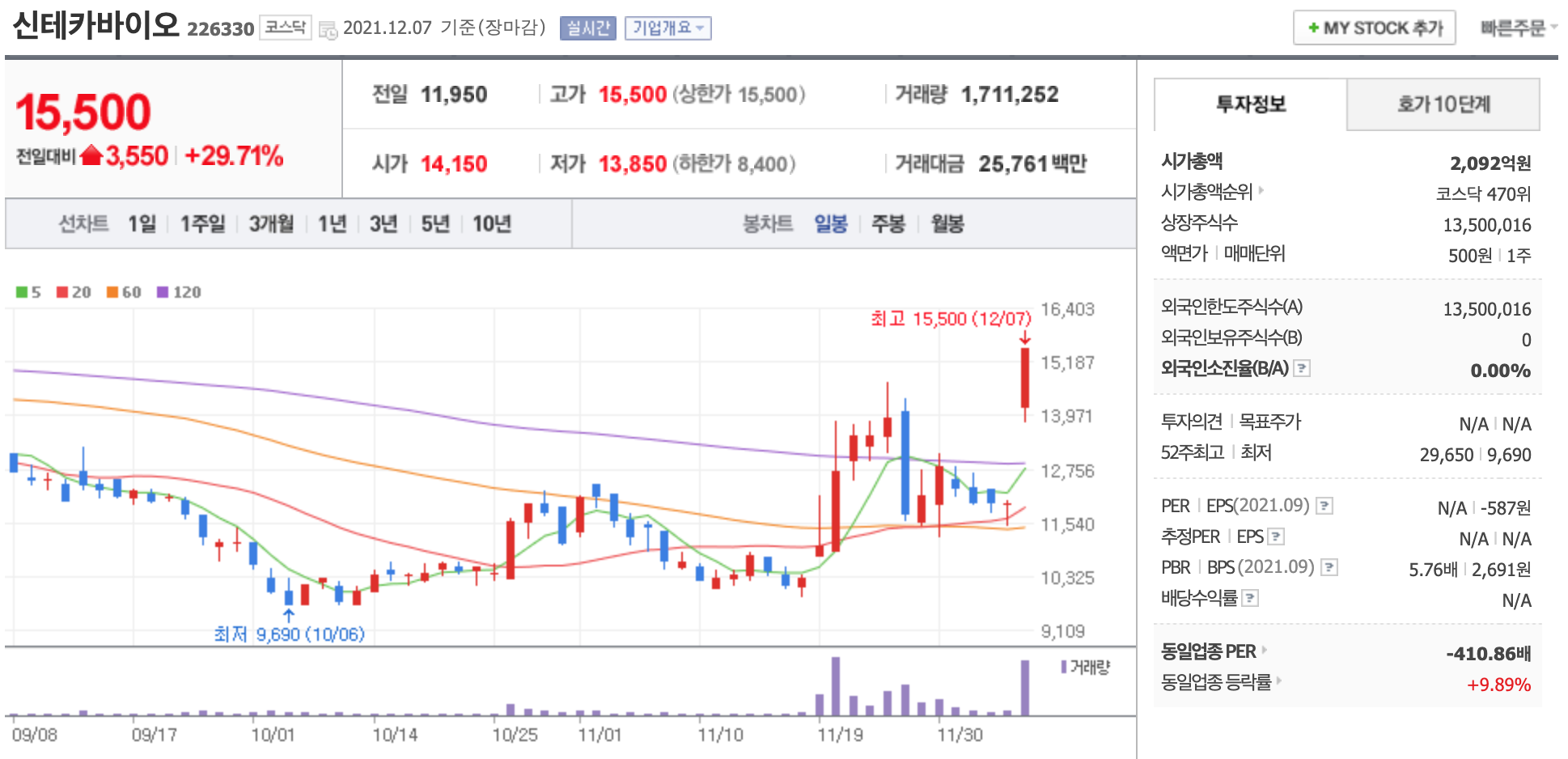Open help icon next to EPS(2021.09)
Image resolution: width=1568 pixels, height=759 pixels.
tap(1324, 506)
